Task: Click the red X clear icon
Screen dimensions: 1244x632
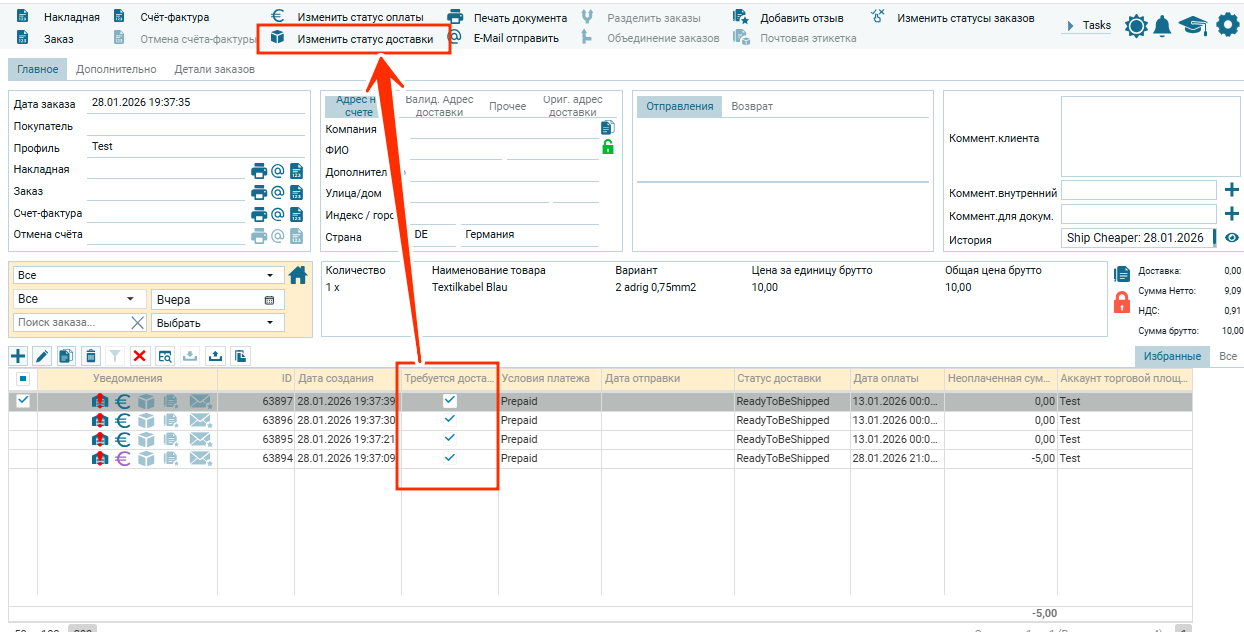Action: pyautogui.click(x=140, y=356)
